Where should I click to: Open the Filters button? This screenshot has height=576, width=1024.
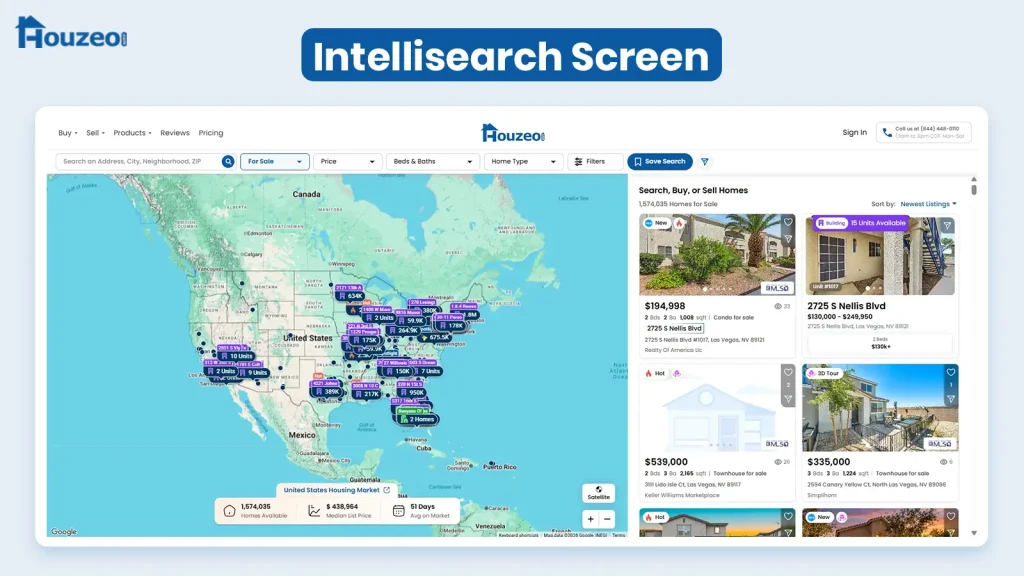[594, 161]
